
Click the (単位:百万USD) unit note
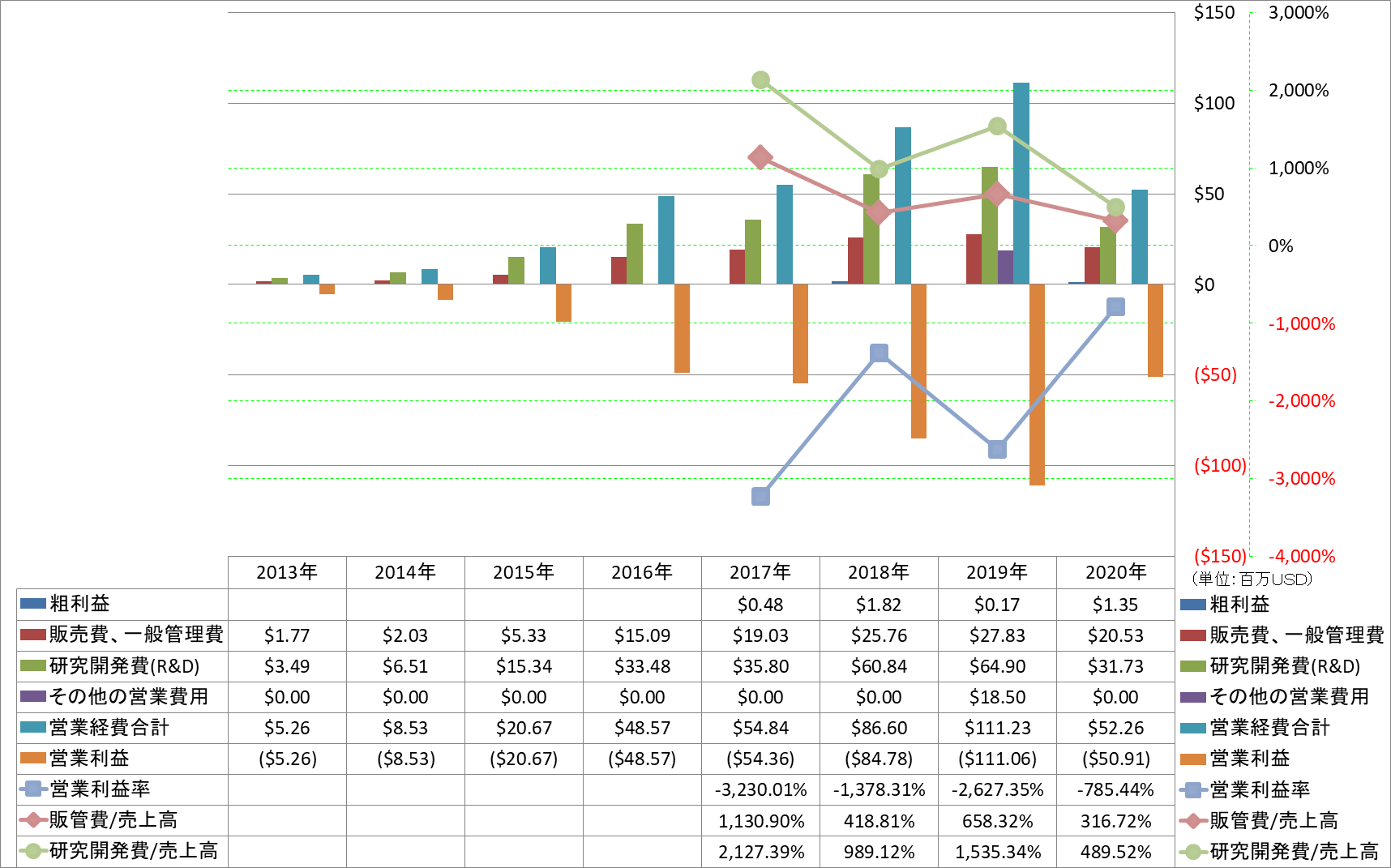click(1252, 579)
